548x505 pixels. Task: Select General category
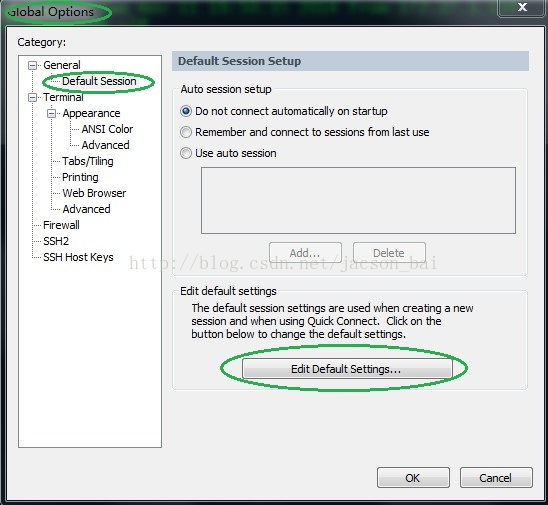[62, 65]
